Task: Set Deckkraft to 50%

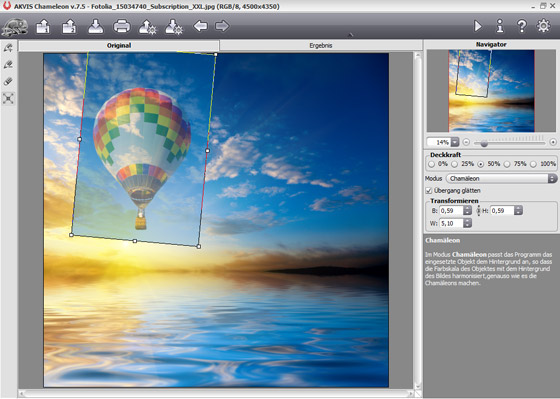Action: pos(481,164)
